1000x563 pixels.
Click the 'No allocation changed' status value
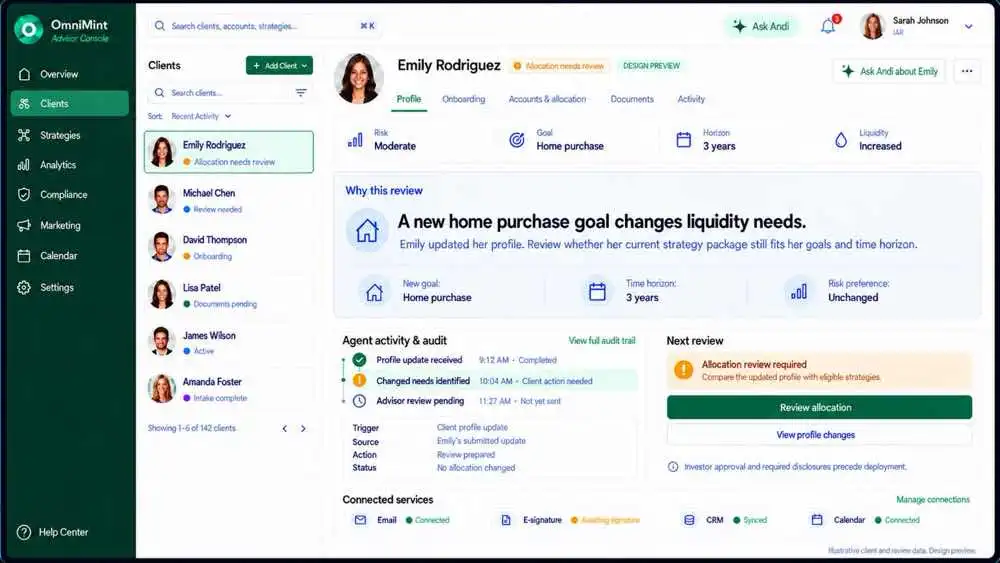point(476,467)
